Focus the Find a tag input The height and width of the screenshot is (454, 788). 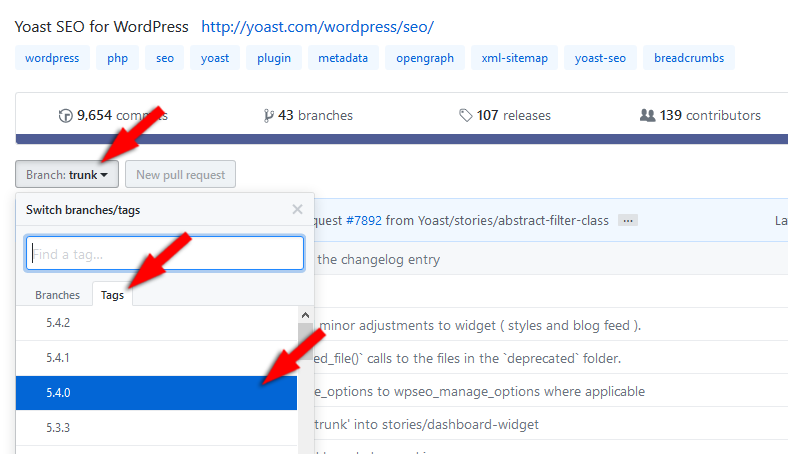click(x=165, y=253)
